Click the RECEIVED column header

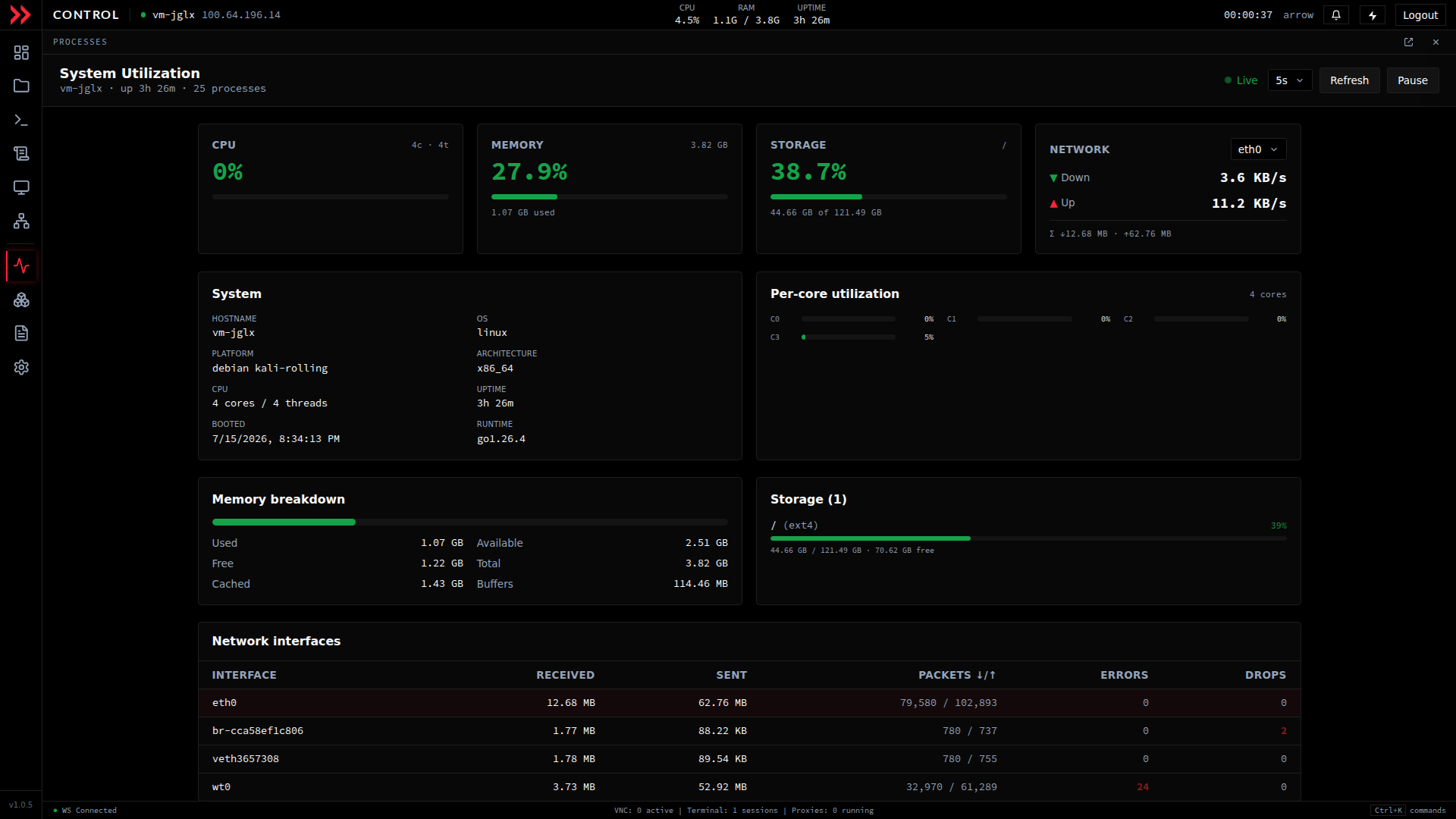point(565,675)
